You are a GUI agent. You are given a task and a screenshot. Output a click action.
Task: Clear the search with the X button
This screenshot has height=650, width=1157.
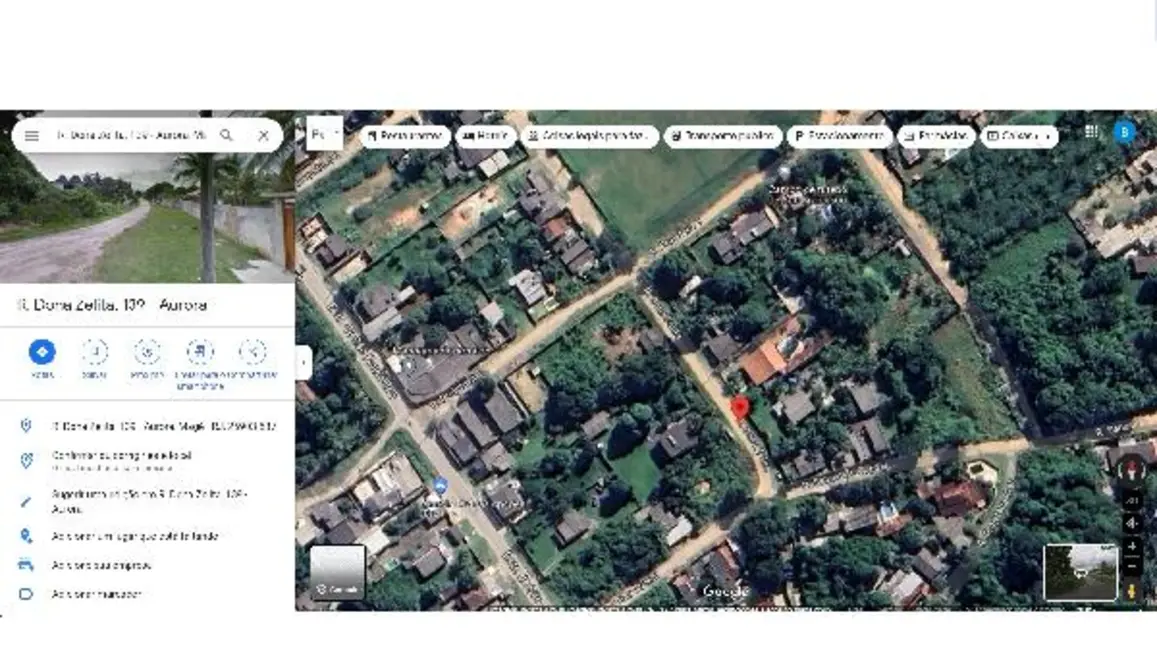coord(263,135)
